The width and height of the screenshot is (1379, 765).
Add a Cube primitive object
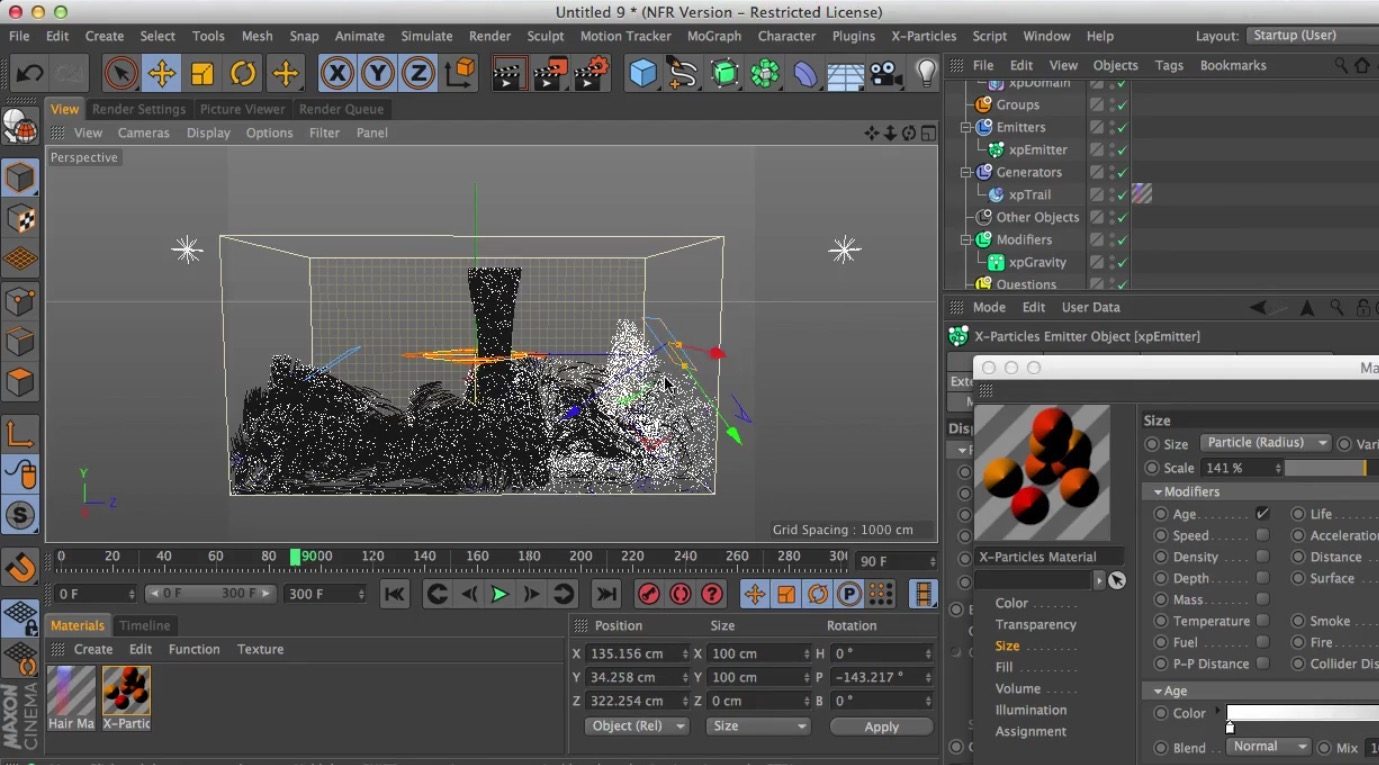643,73
